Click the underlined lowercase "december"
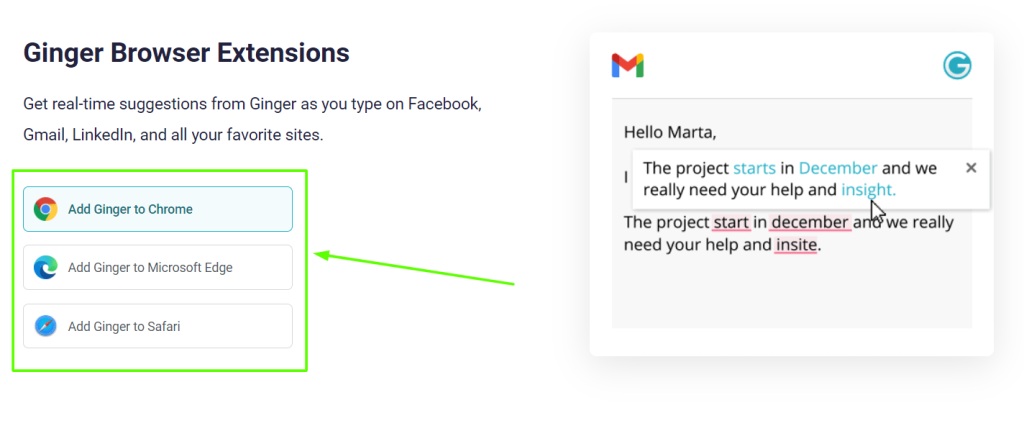1024x426 pixels. [810, 222]
